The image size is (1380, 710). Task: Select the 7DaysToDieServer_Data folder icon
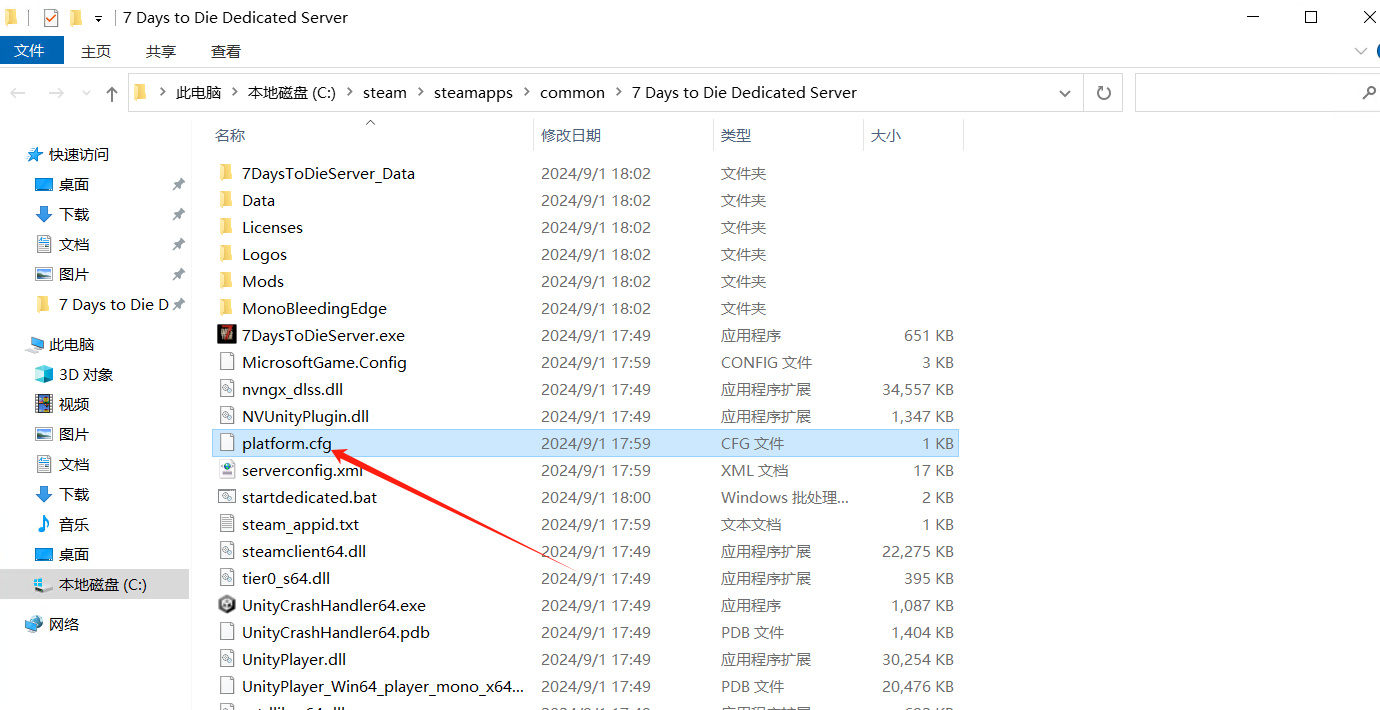click(226, 173)
